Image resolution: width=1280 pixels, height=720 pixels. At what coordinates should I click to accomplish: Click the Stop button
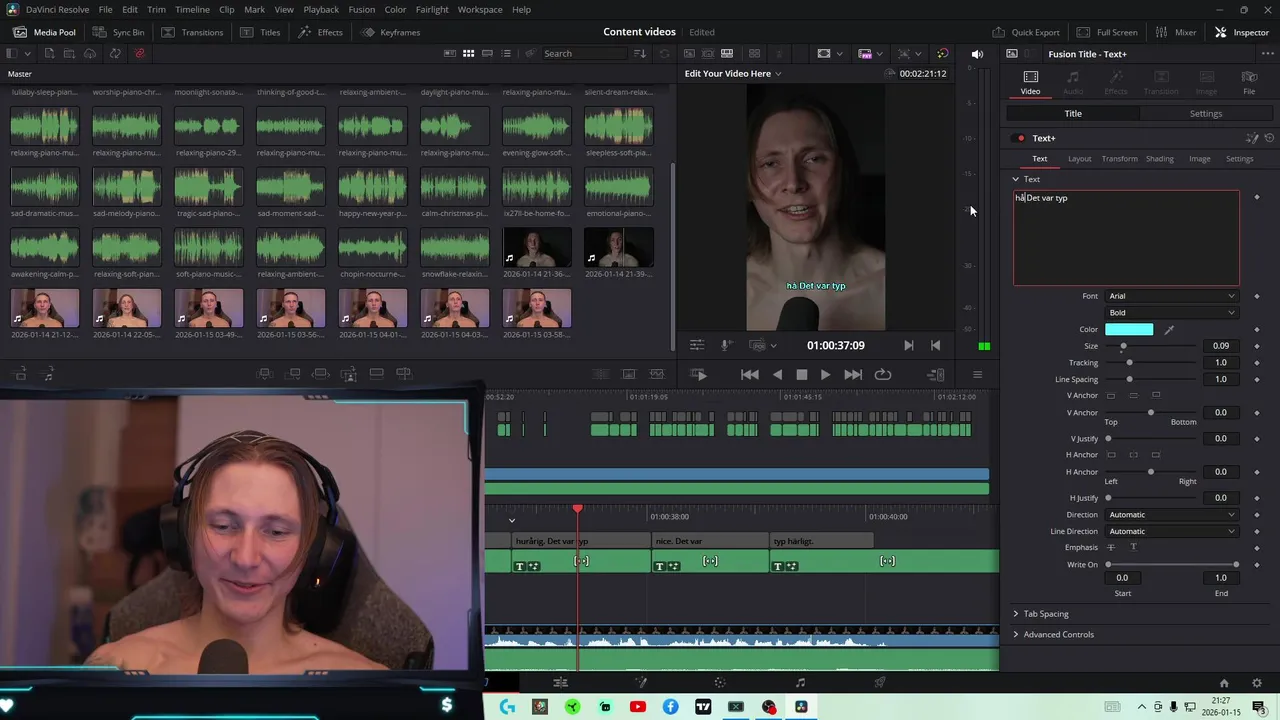click(801, 374)
